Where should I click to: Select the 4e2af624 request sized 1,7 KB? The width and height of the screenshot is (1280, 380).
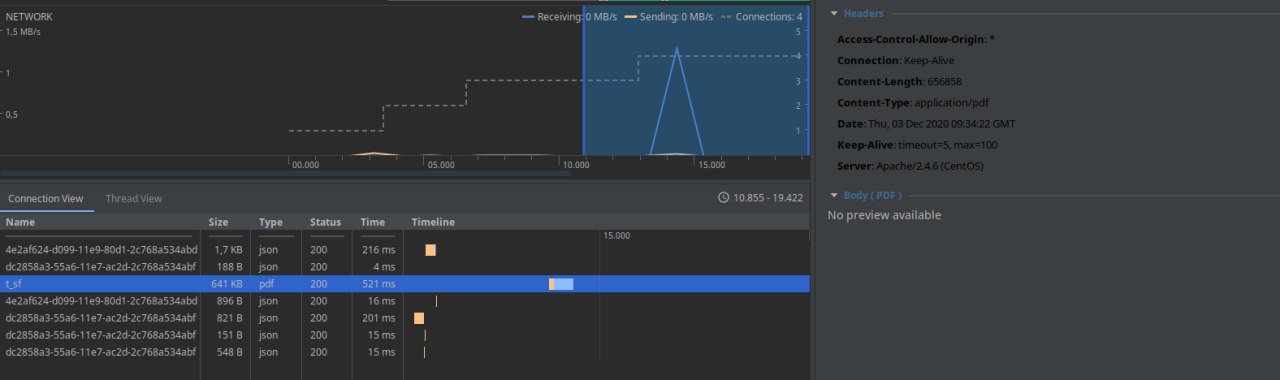tap(404, 250)
